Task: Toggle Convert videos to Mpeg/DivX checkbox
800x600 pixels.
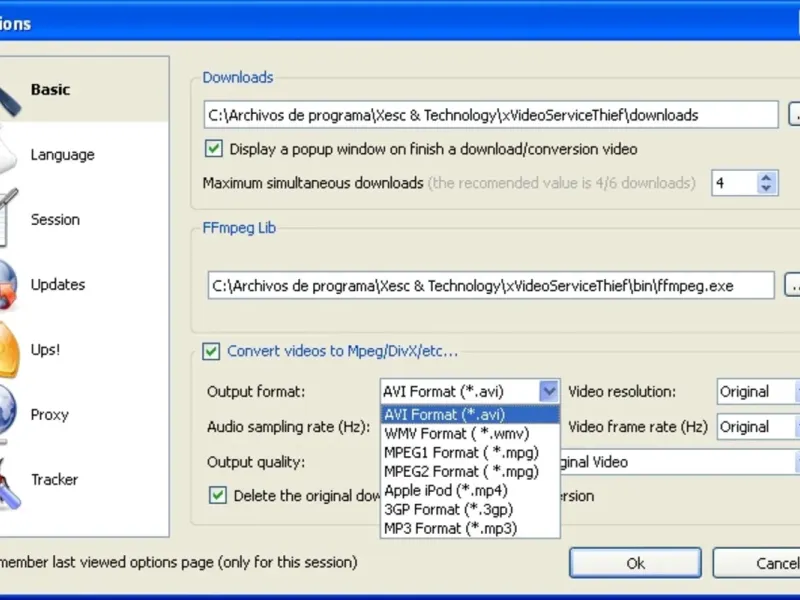Action: pyautogui.click(x=211, y=351)
